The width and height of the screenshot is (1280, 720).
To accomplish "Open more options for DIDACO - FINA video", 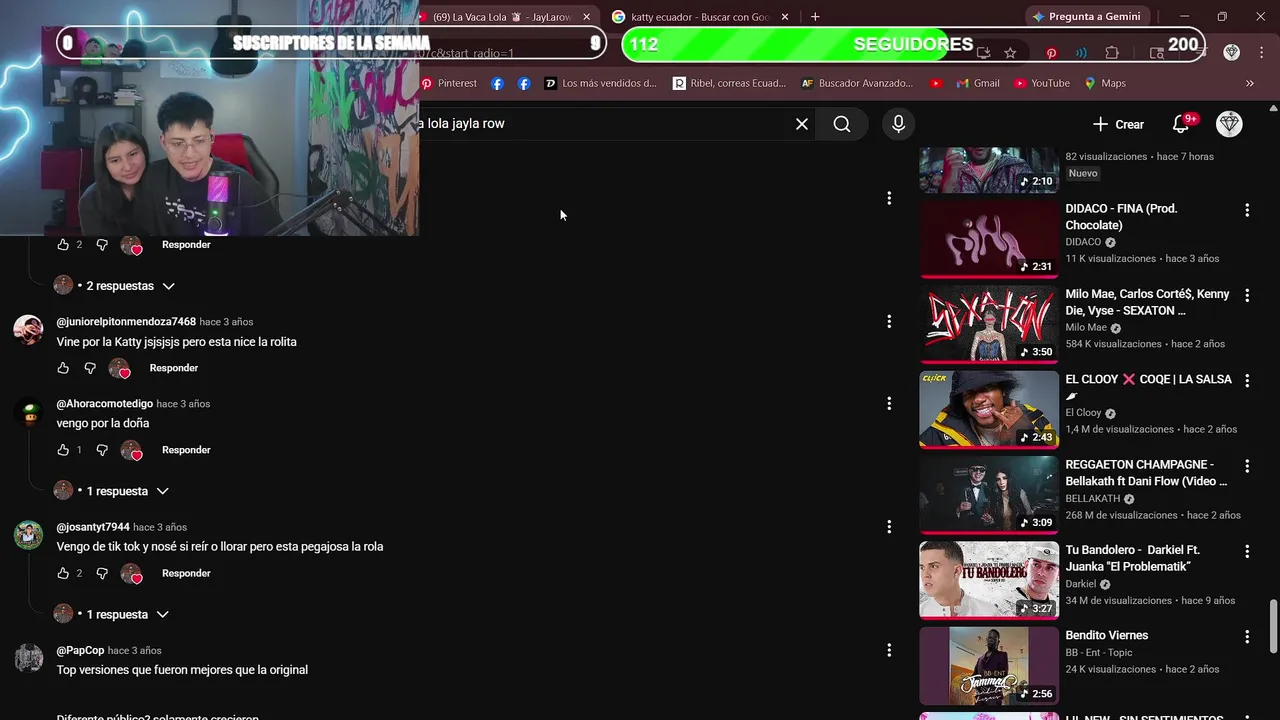I will (x=1247, y=210).
